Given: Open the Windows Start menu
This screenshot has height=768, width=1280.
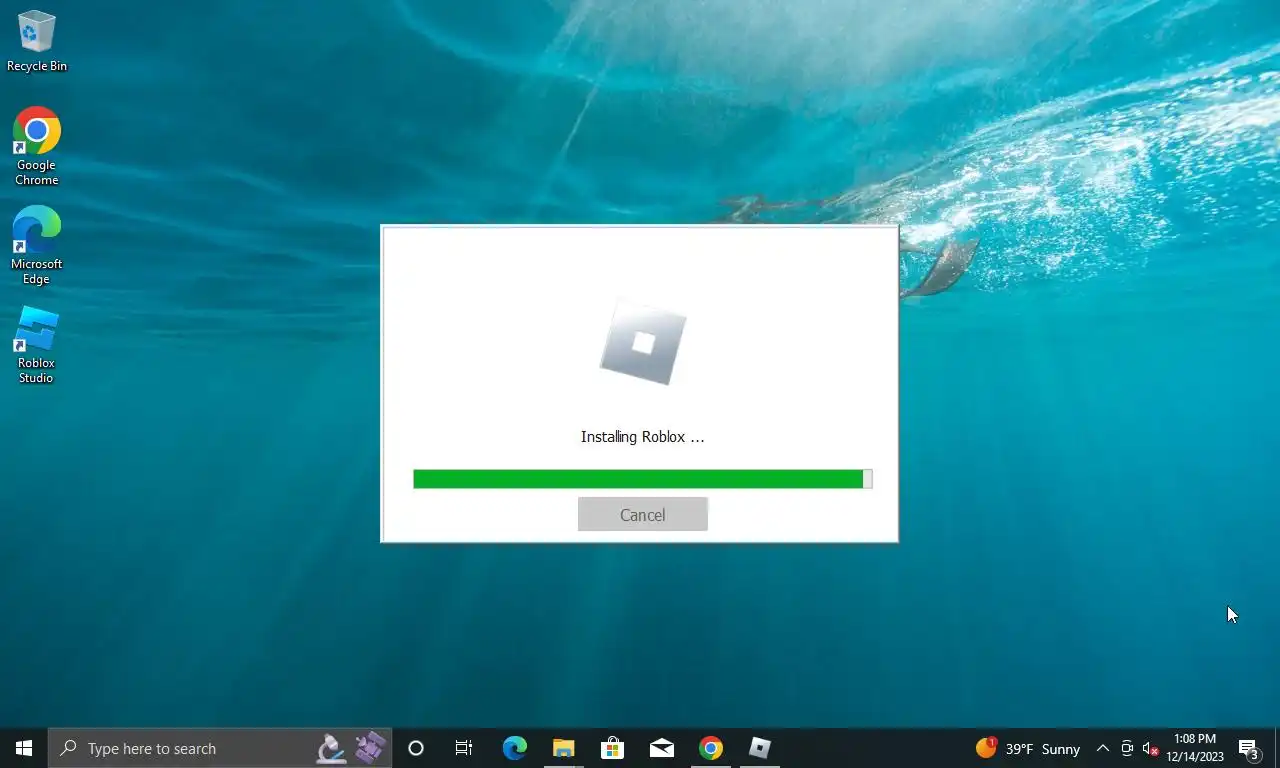Looking at the screenshot, I should [x=24, y=748].
